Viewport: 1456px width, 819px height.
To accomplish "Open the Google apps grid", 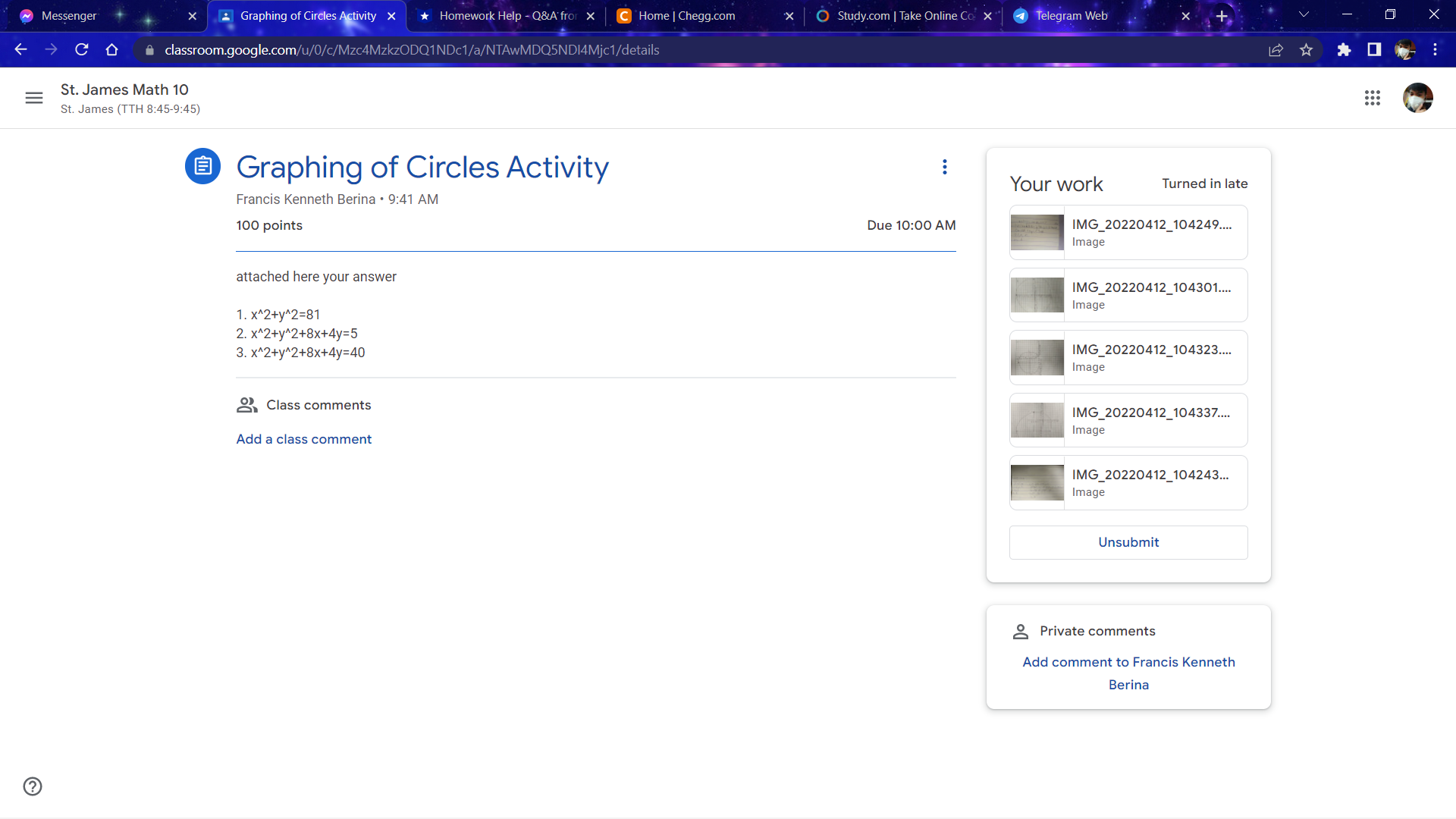I will (x=1373, y=98).
